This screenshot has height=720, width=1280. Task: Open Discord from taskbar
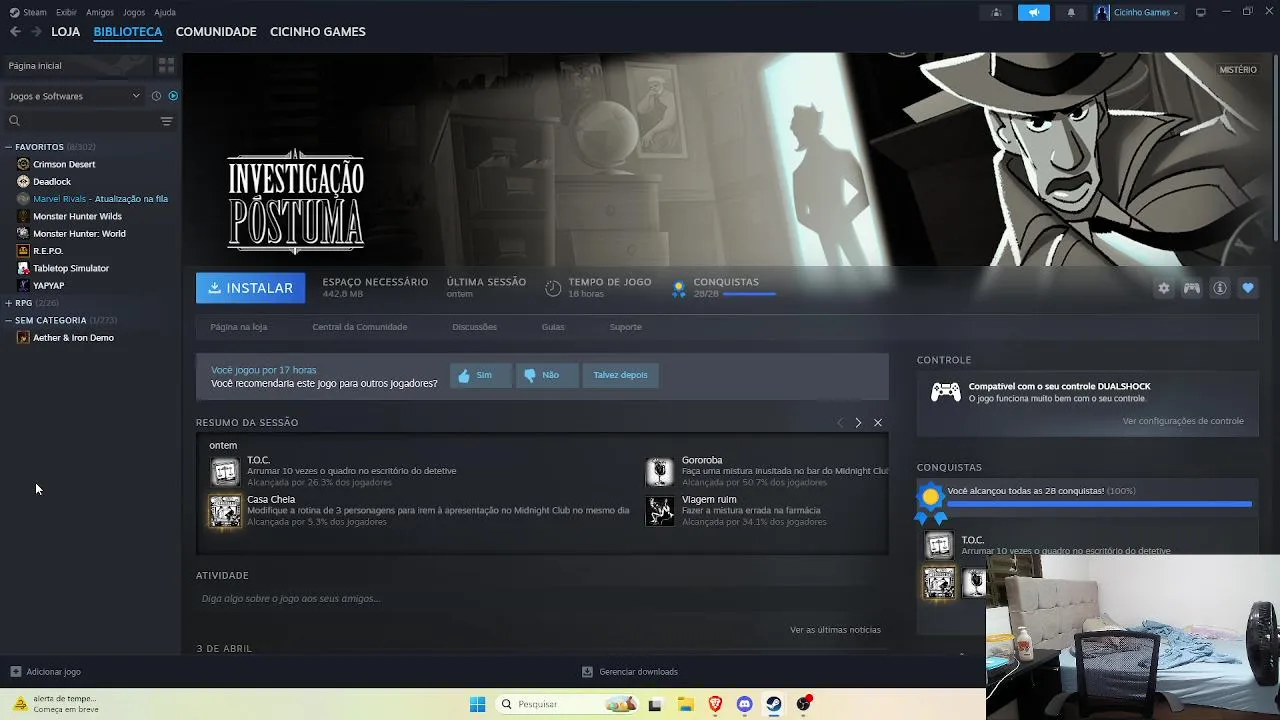click(x=744, y=704)
